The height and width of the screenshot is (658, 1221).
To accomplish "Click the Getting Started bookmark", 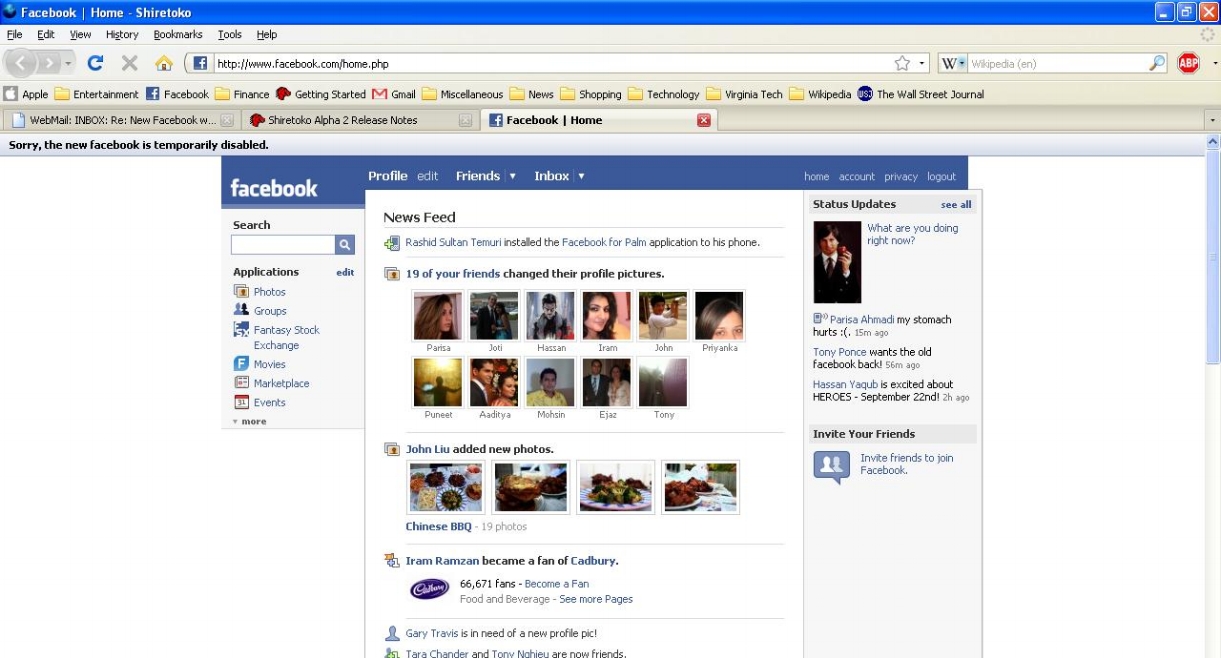I will (x=321, y=94).
